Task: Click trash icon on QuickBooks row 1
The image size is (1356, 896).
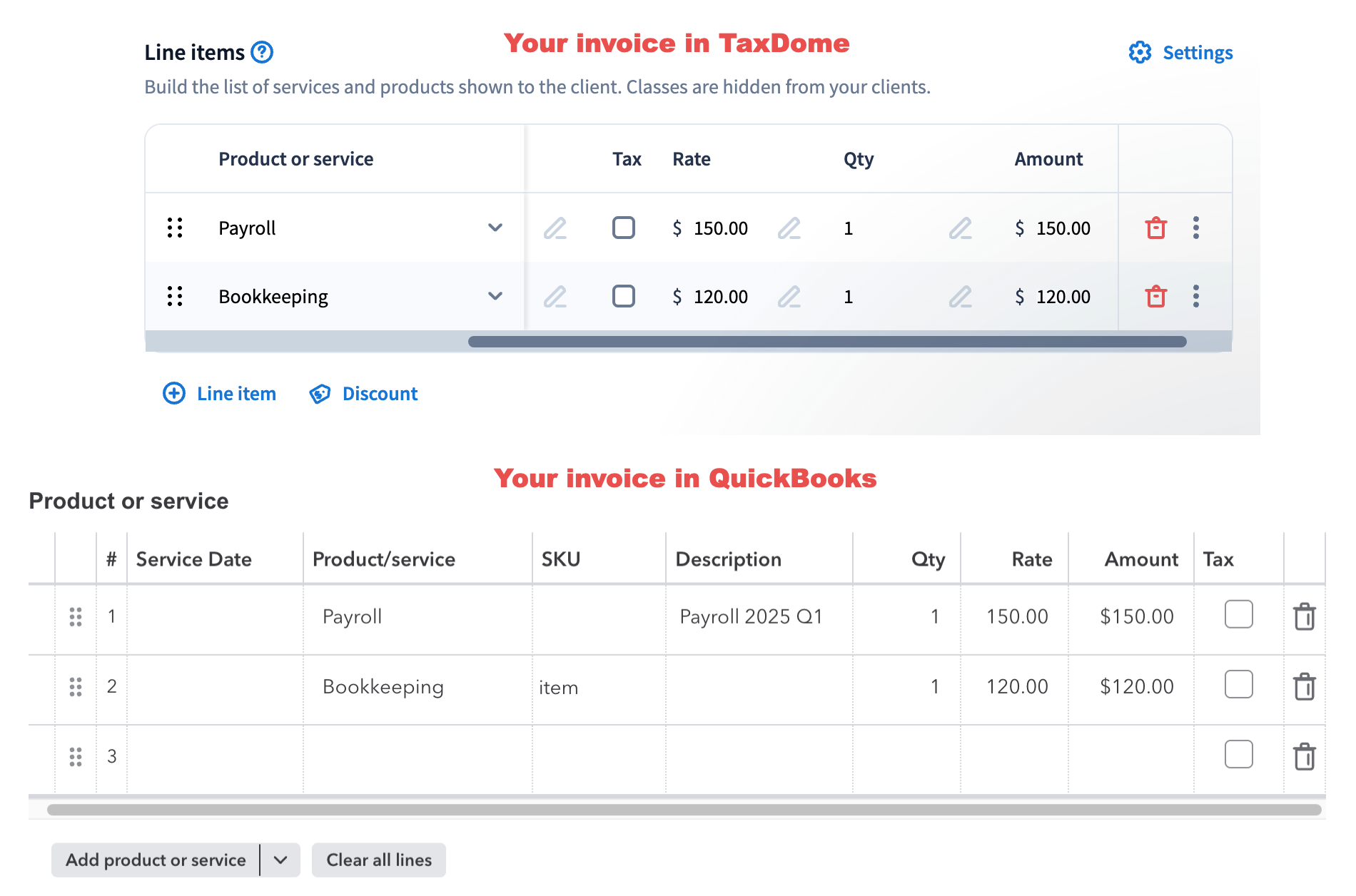Action: pyautogui.click(x=1304, y=616)
